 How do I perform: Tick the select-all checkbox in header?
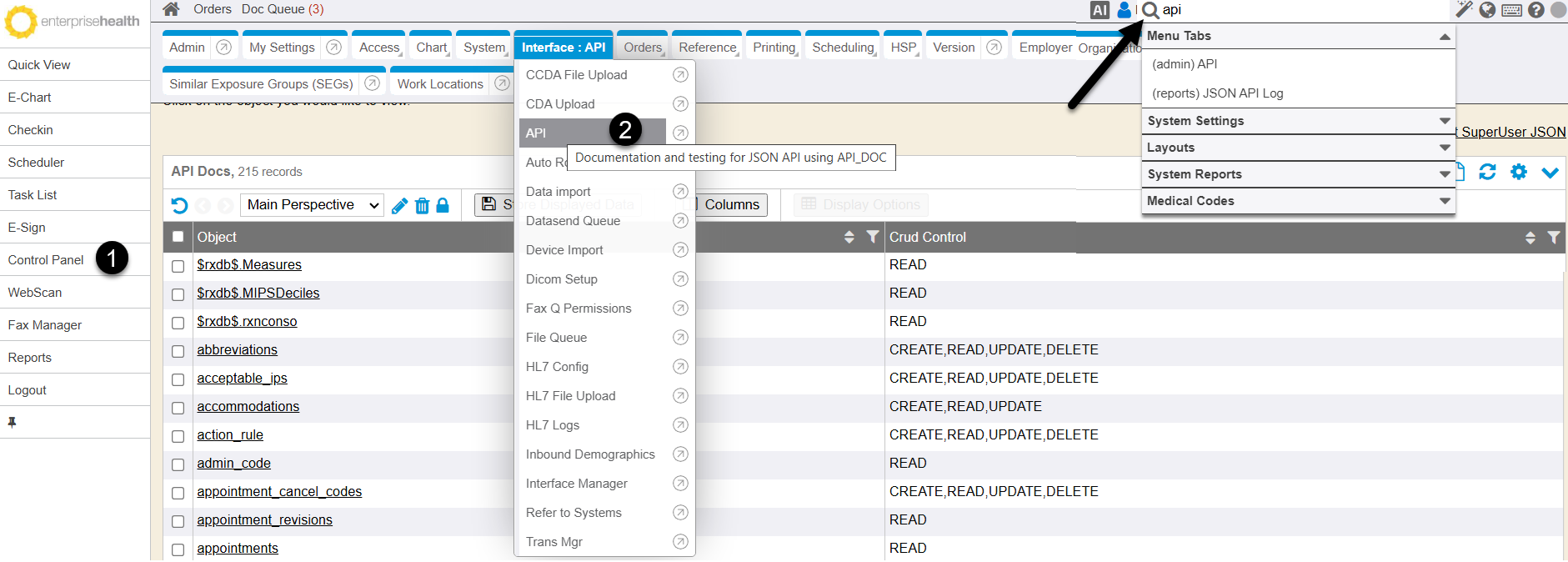[x=178, y=237]
